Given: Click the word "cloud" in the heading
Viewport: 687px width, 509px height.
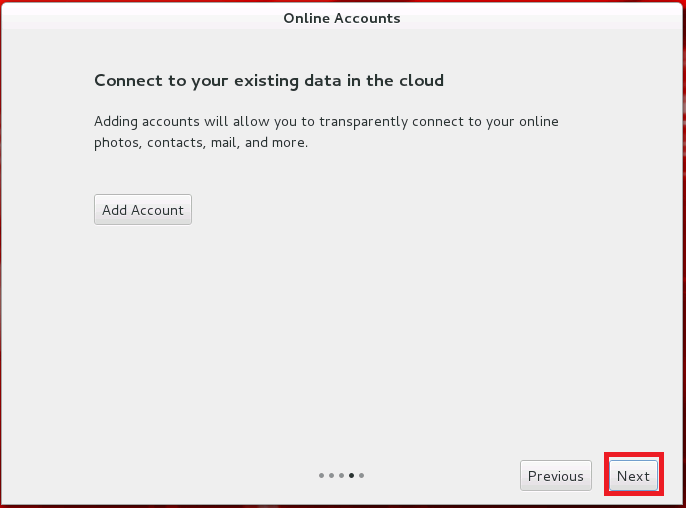Looking at the screenshot, I should tap(420, 80).
